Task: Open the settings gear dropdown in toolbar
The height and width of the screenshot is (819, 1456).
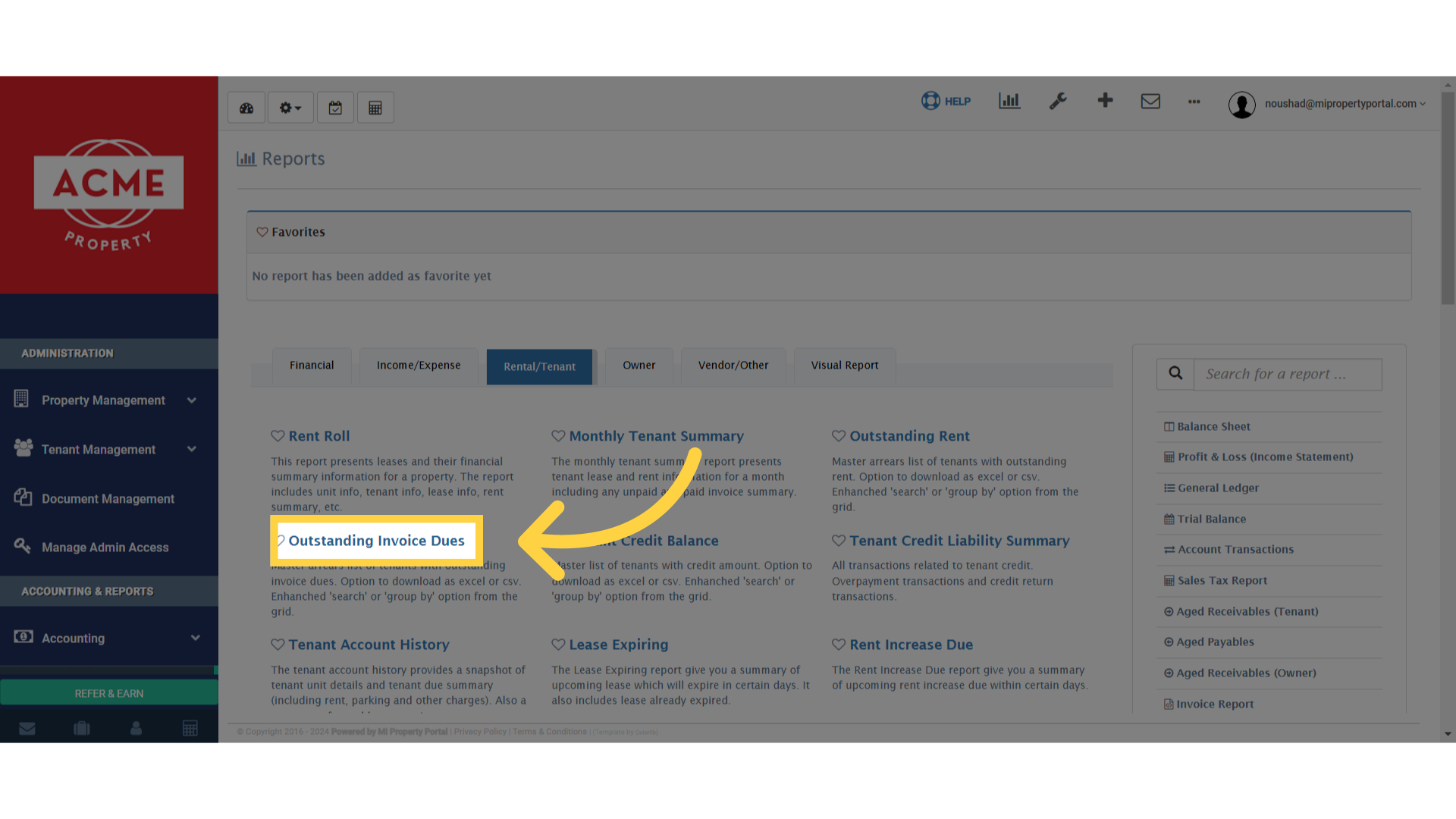Action: [290, 108]
